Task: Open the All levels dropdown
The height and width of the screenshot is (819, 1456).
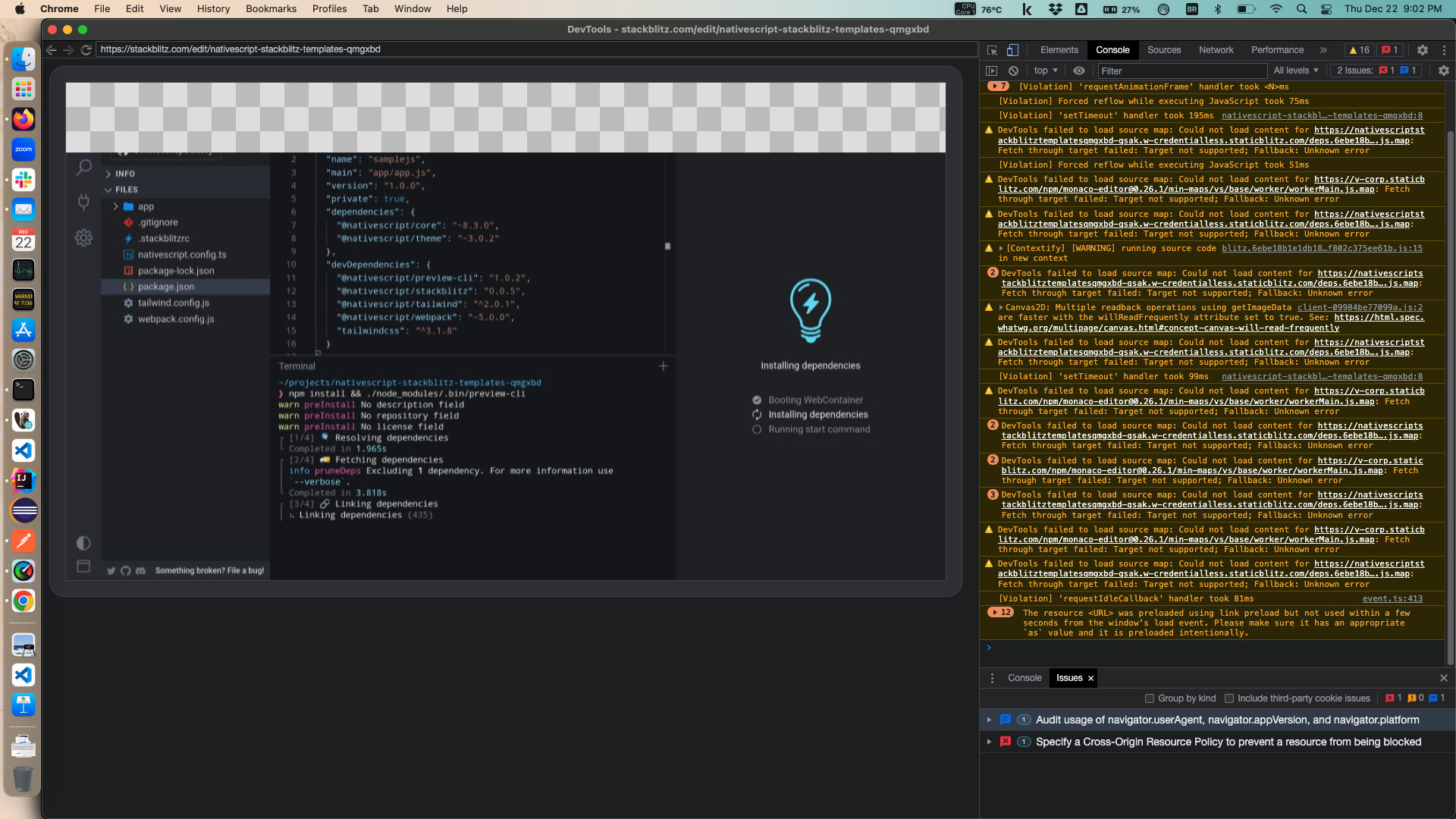Action: point(1295,71)
